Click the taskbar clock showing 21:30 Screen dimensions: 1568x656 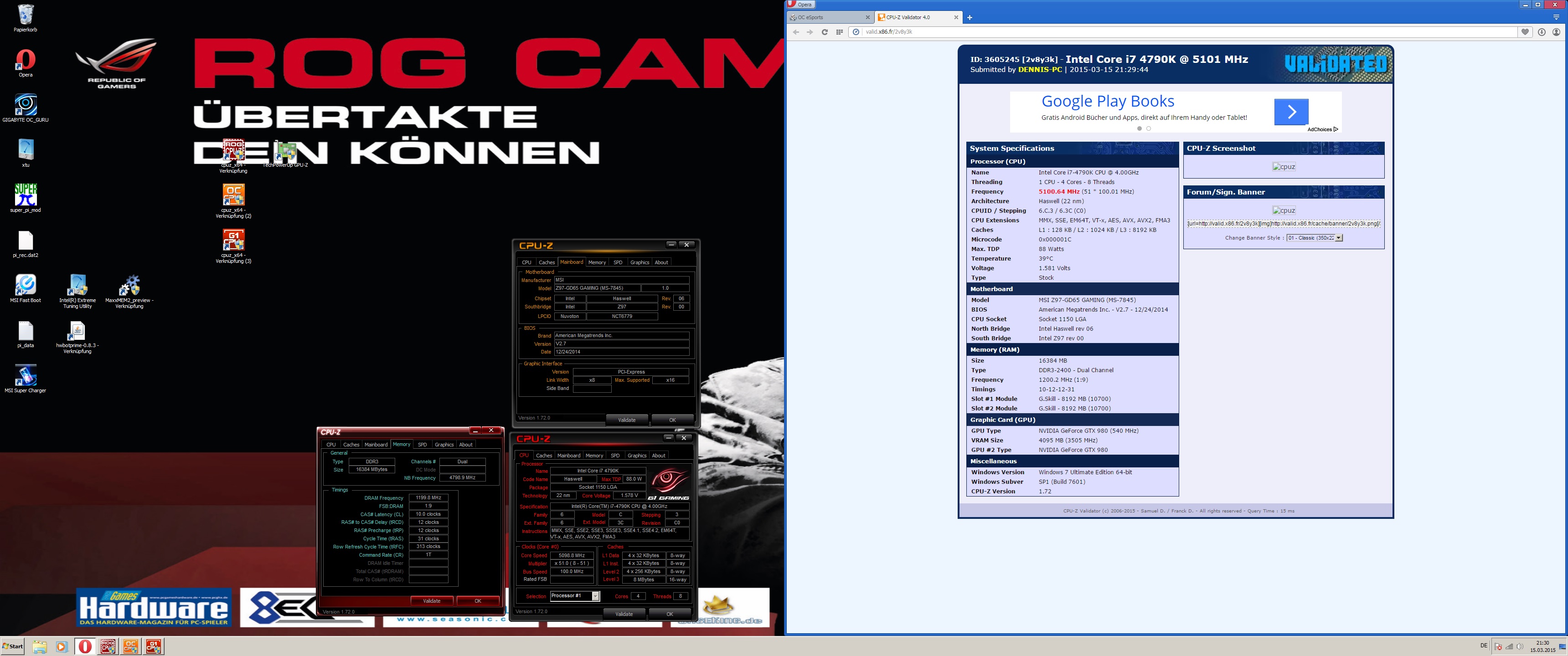(x=1542, y=646)
